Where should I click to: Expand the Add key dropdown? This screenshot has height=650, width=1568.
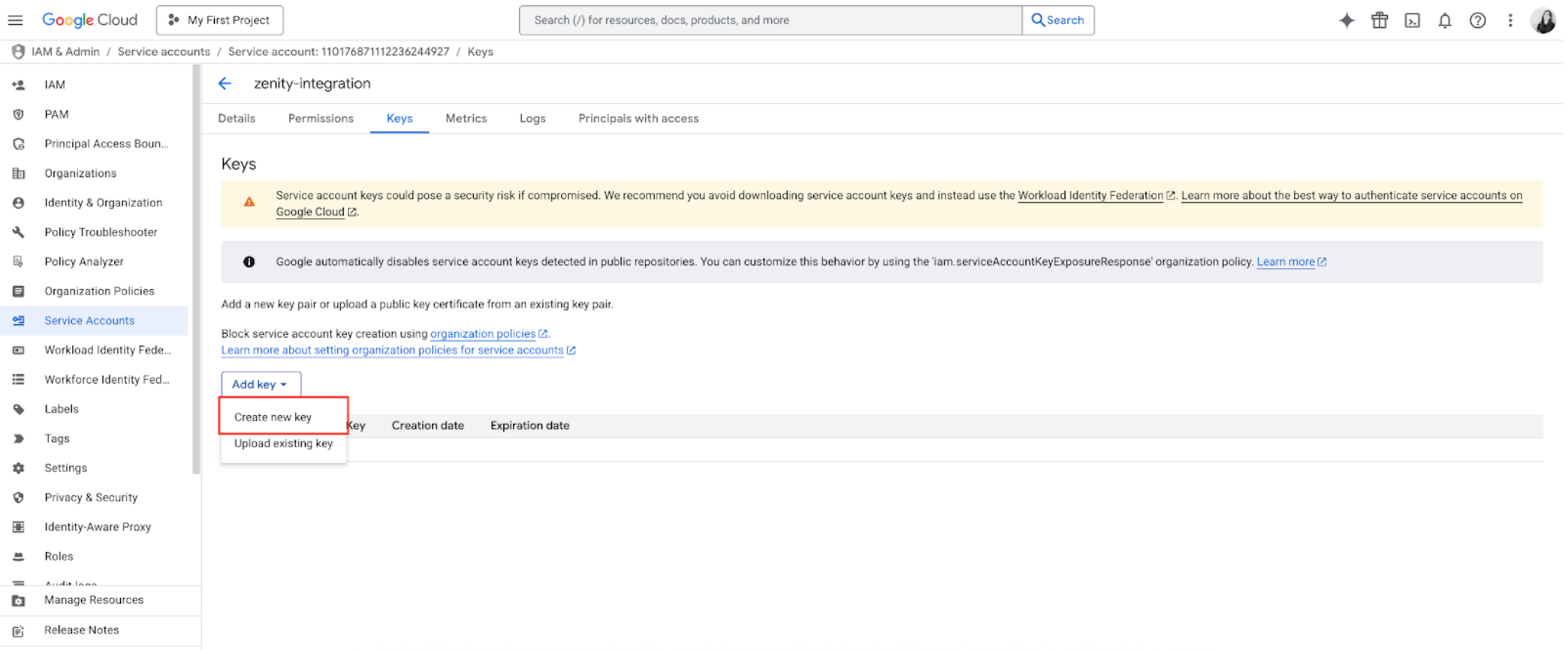[260, 384]
